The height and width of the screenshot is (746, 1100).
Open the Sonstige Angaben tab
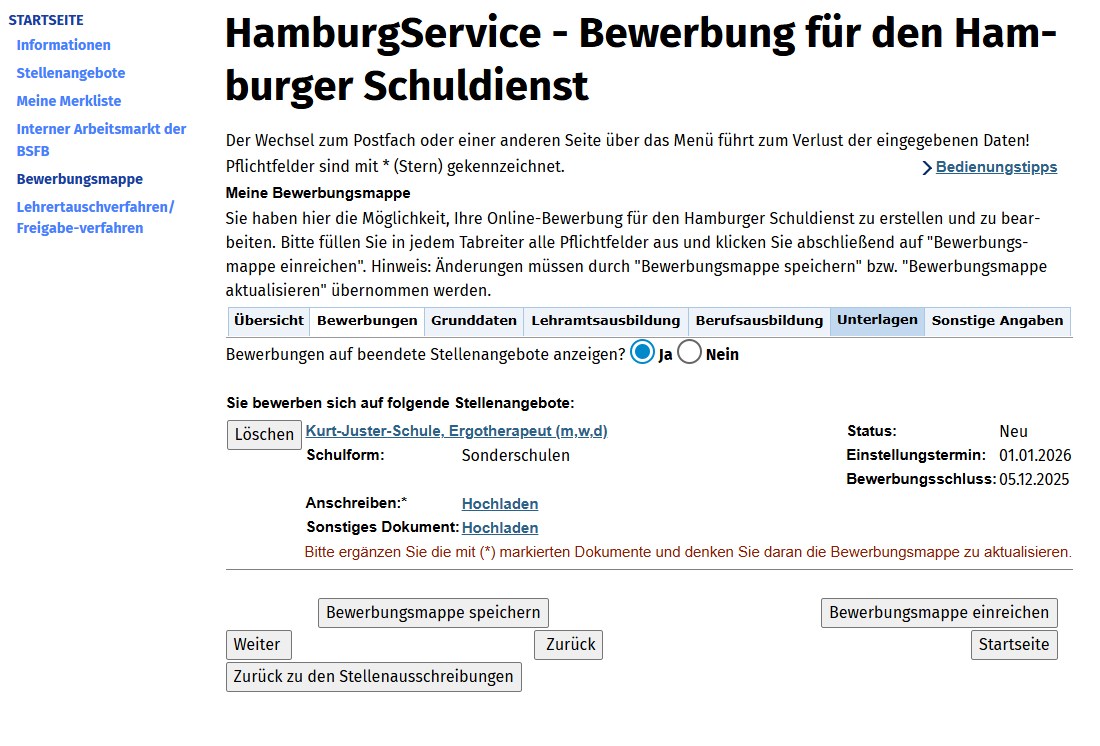997,321
